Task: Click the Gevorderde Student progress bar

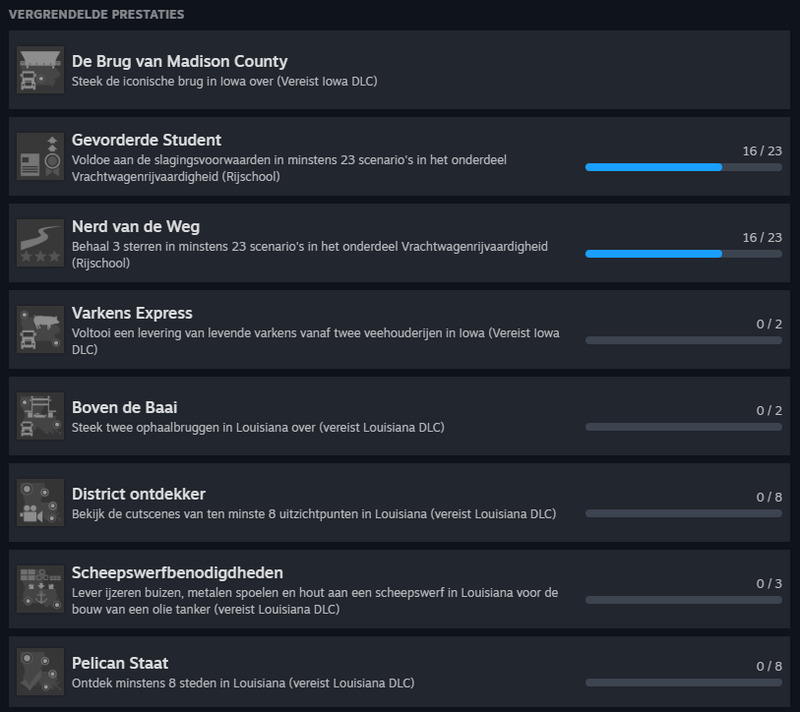Action: point(683,167)
